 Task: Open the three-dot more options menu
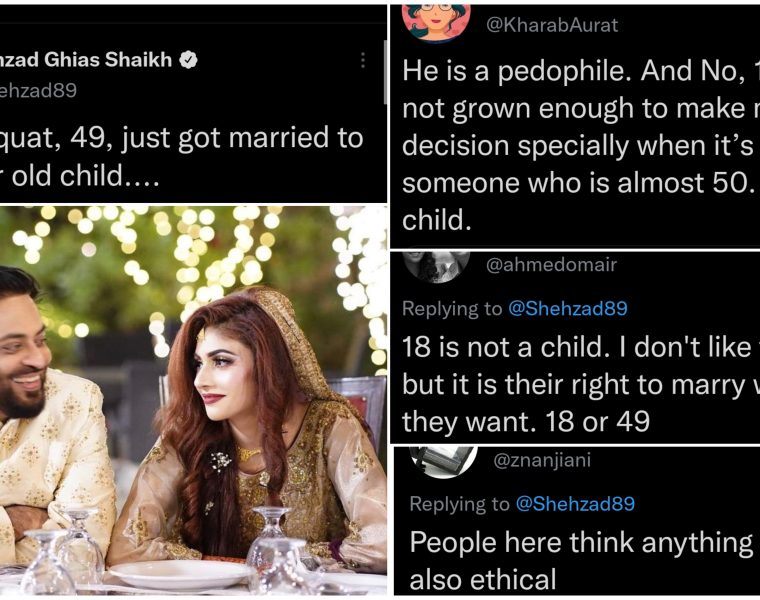pyautogui.click(x=362, y=60)
